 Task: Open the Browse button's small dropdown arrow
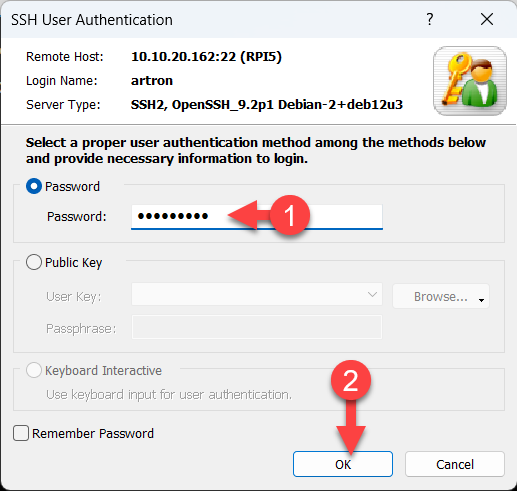(x=481, y=300)
